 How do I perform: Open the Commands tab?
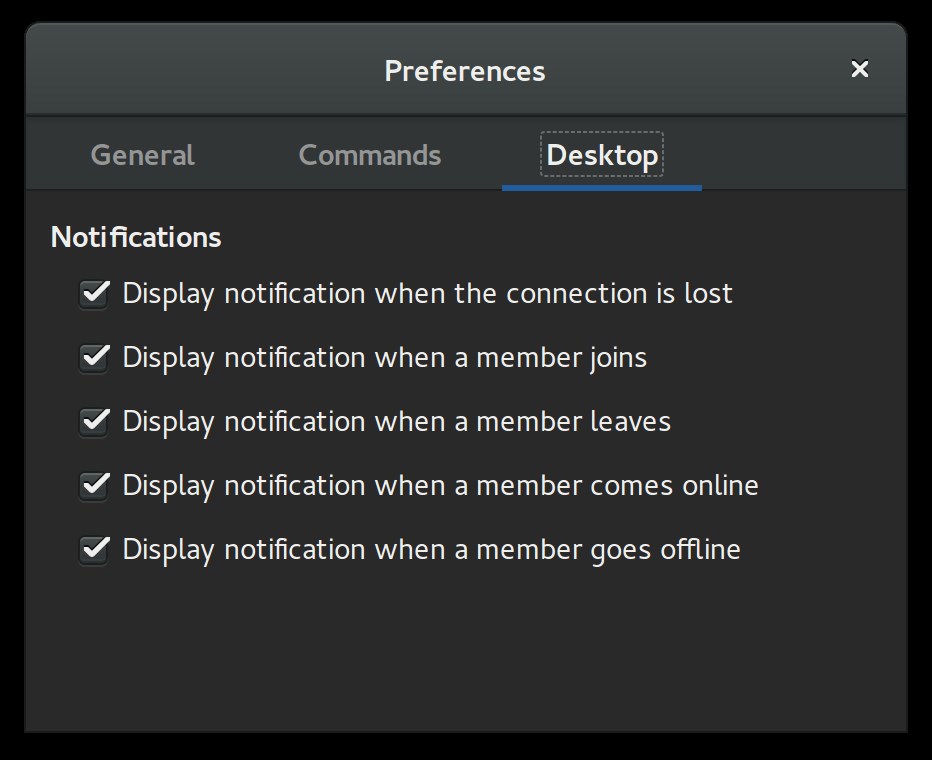point(370,155)
